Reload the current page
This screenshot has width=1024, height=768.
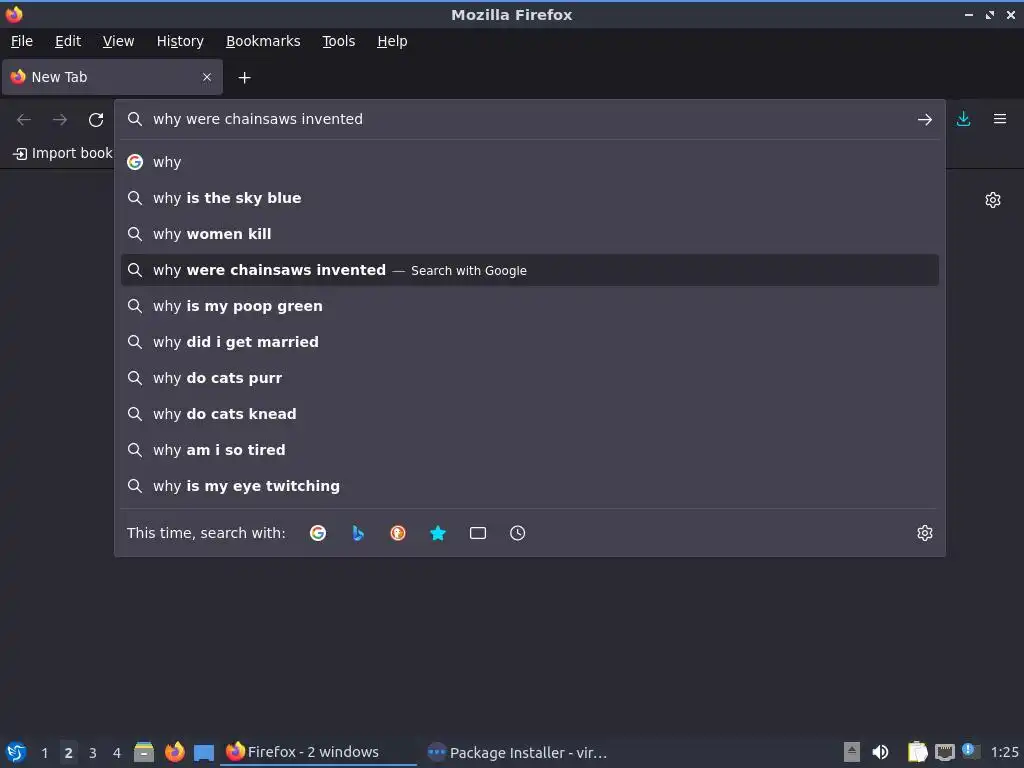coord(96,120)
